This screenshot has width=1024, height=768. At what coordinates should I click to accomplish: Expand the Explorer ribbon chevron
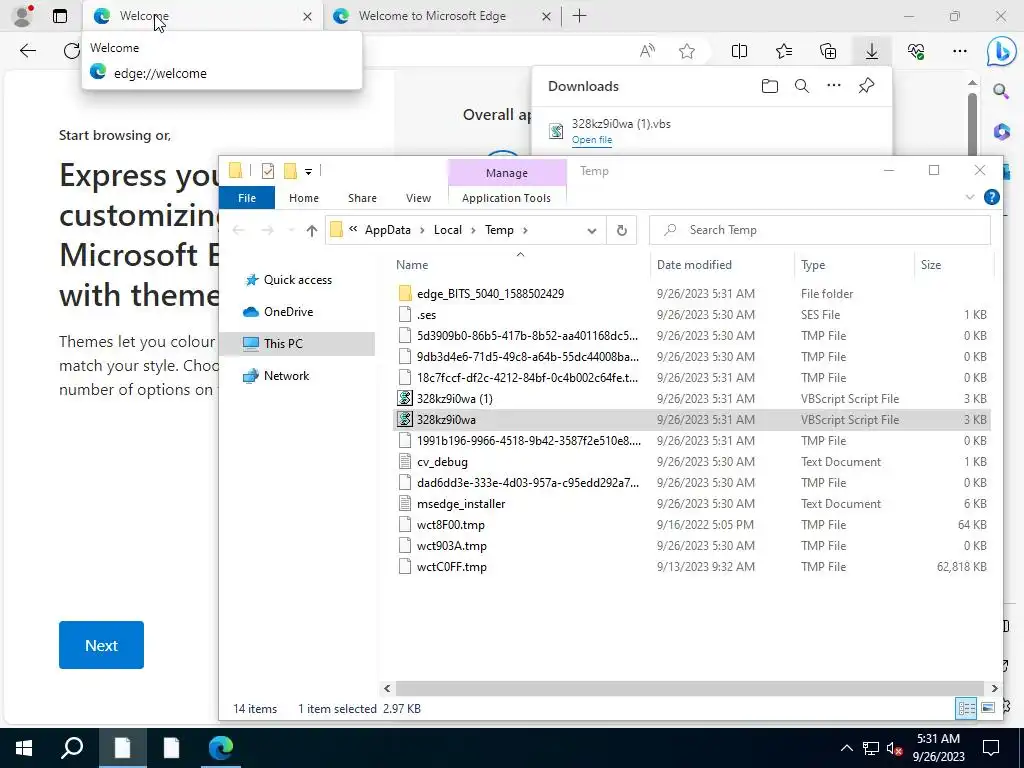pyautogui.click(x=969, y=197)
